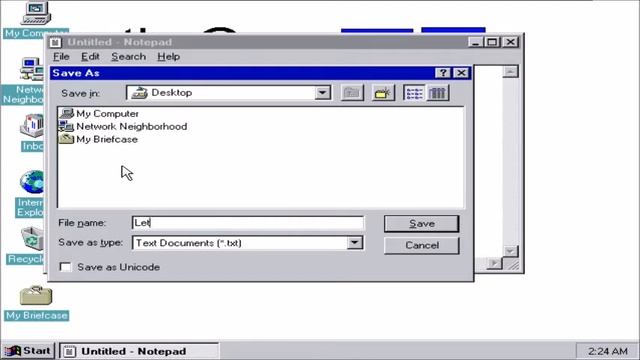Screen dimensions: 640x360
Task: Click the My Computer desktop icon
Action: pos(36,20)
